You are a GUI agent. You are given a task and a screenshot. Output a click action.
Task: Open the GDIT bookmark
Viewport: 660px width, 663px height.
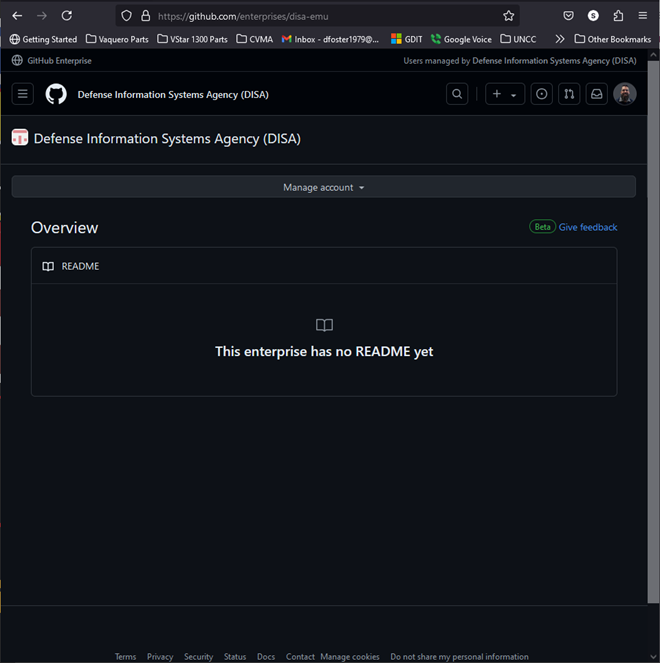pos(407,39)
